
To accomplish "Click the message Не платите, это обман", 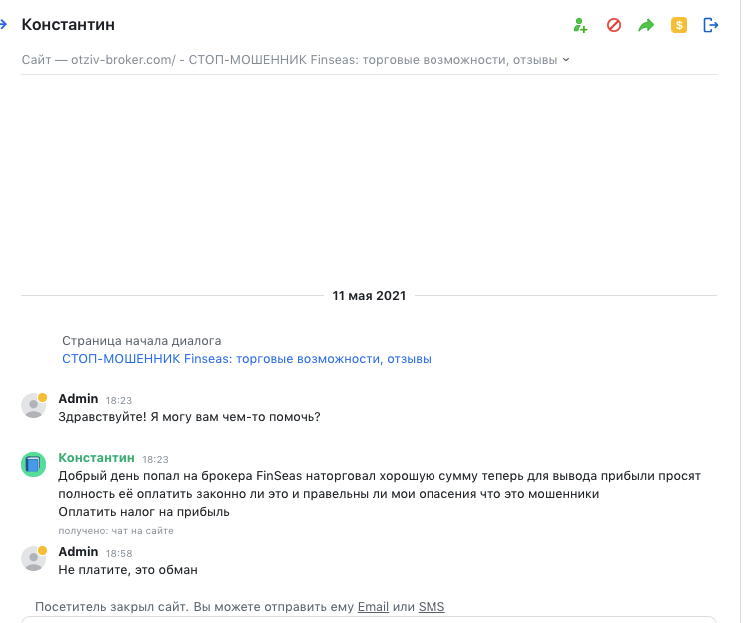I will click(x=128, y=569).
